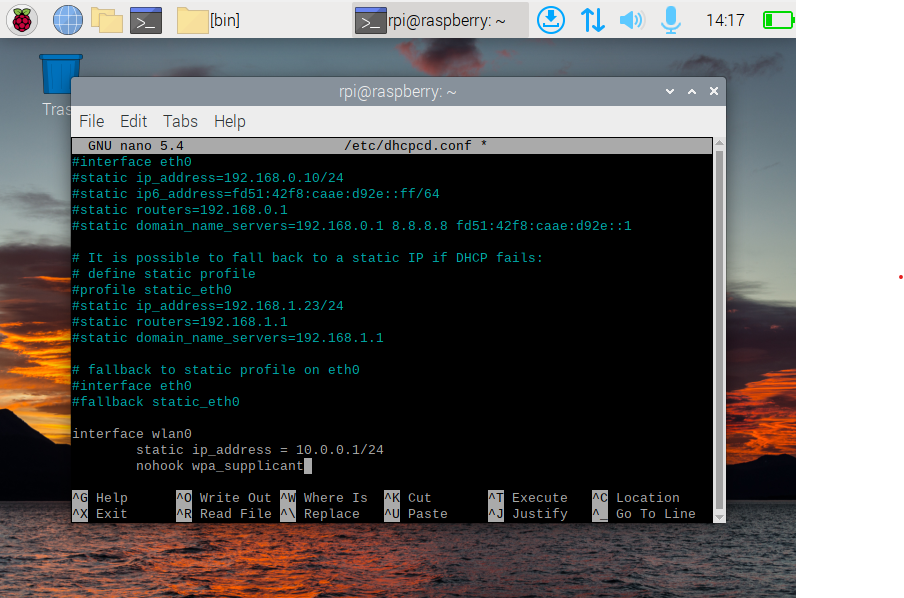Open the File menu in the terminal

[x=92, y=121]
